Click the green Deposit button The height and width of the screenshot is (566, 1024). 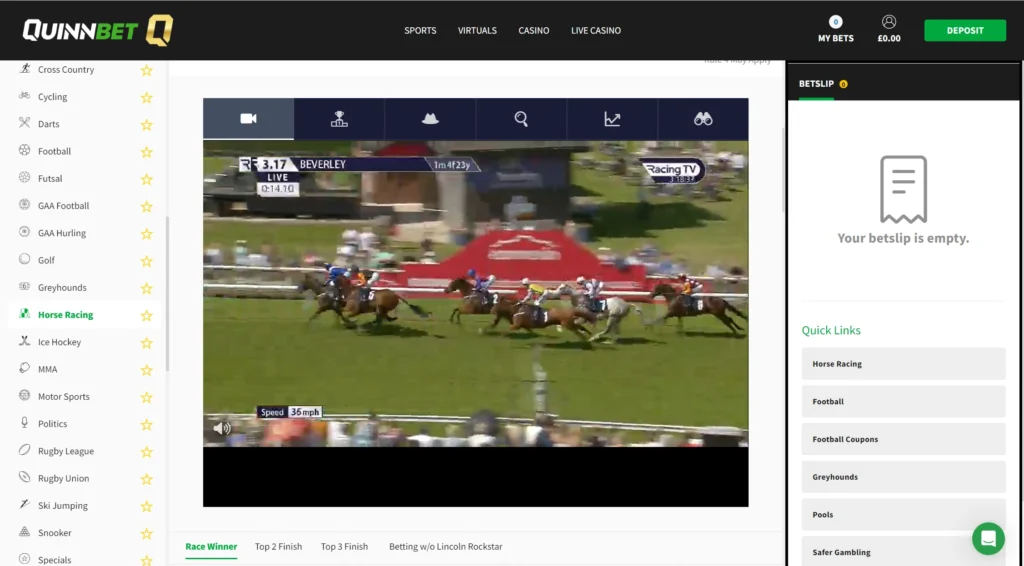965,31
